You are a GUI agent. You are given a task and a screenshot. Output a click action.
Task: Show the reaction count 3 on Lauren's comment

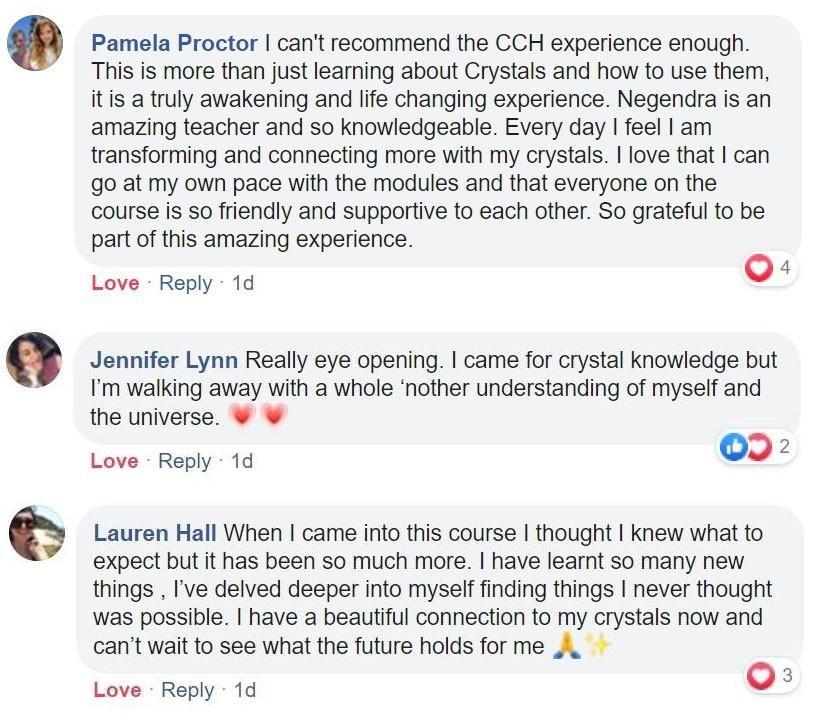click(x=787, y=676)
